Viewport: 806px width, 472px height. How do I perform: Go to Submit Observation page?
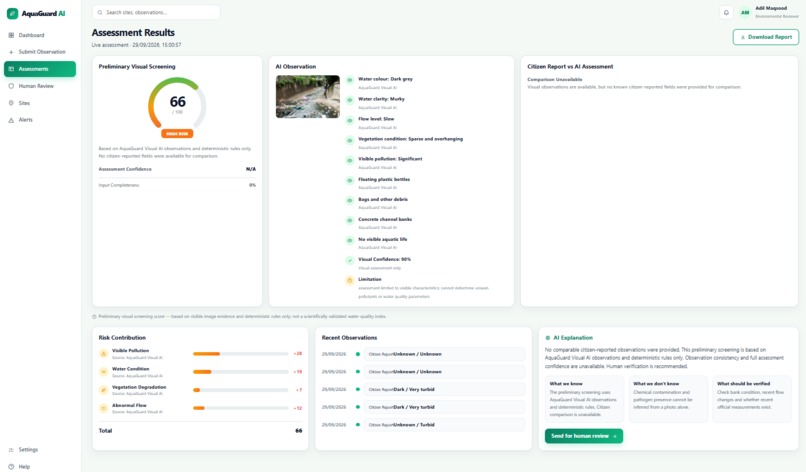pyautogui.click(x=40, y=52)
